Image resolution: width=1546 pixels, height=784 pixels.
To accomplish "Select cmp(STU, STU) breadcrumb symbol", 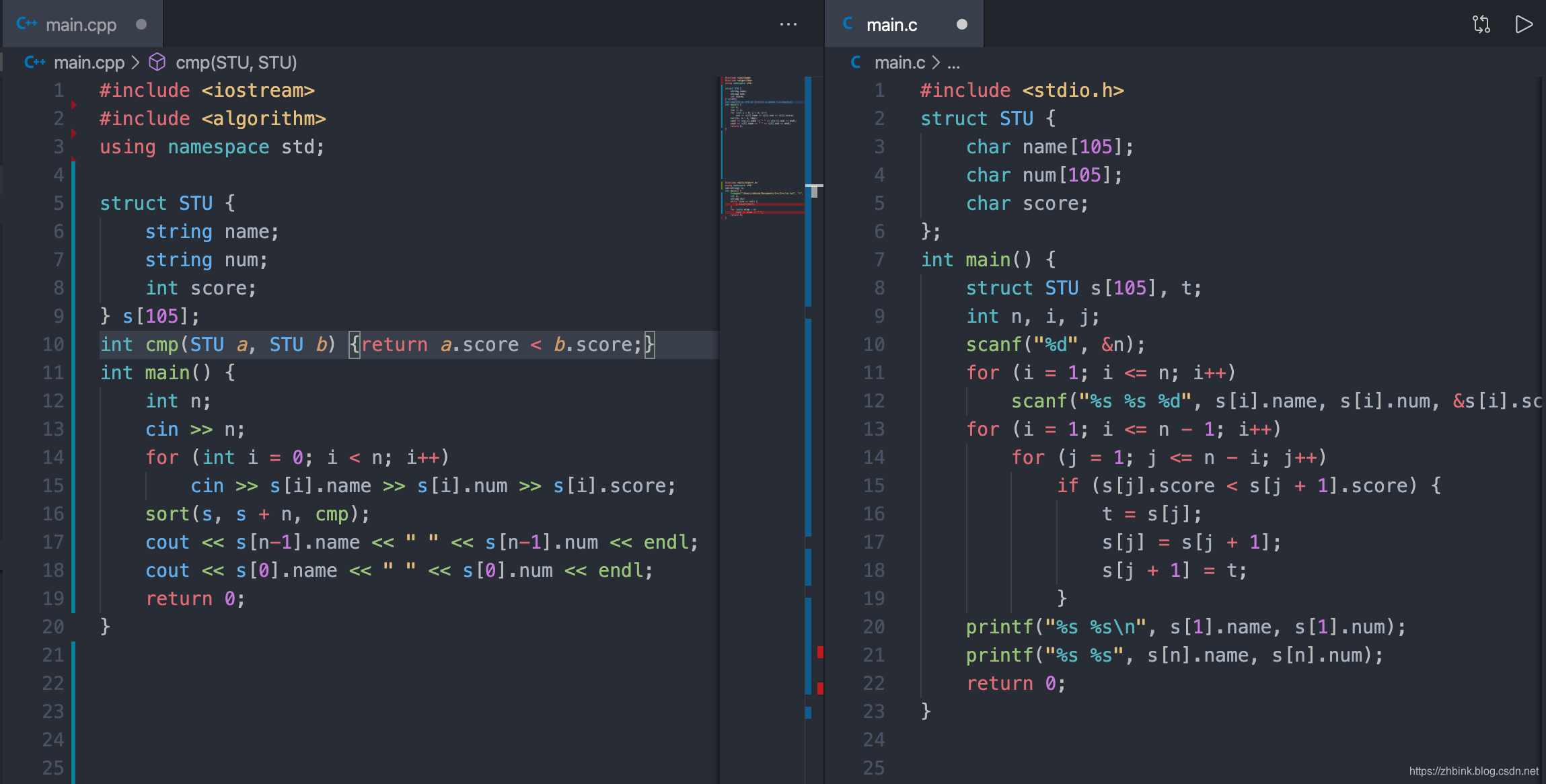I will pyautogui.click(x=236, y=63).
